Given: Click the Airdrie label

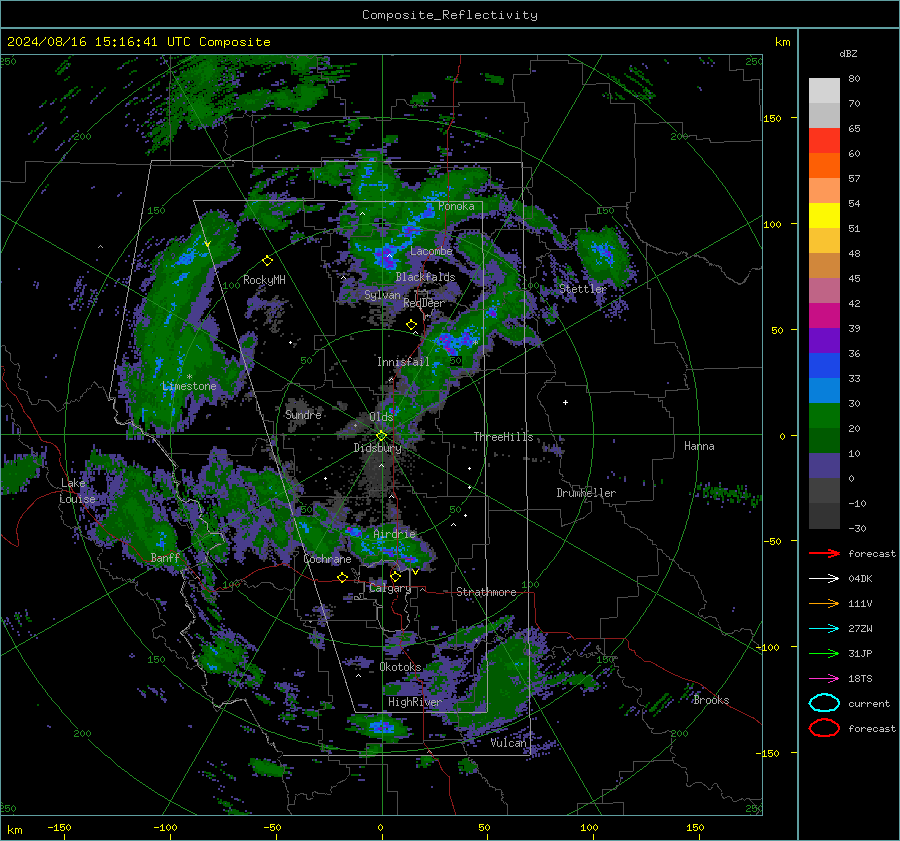Looking at the screenshot, I should click(x=394, y=534).
